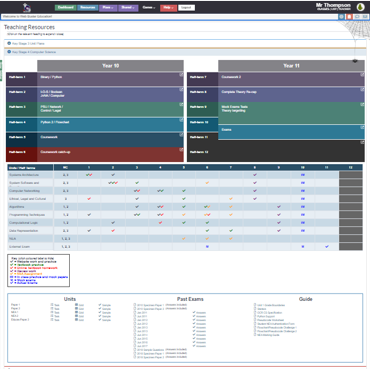Viewport: 370px width, 369px height.
Task: Open the Pseudocode Worksheet guide link
Action: coord(268,320)
